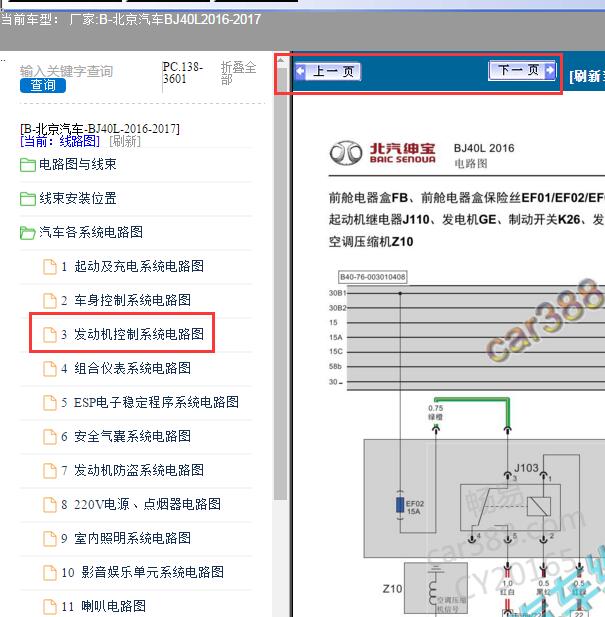This screenshot has height=617, width=605.
Task: Click document icon for 车身控制系统电路图
Action: pos(50,301)
